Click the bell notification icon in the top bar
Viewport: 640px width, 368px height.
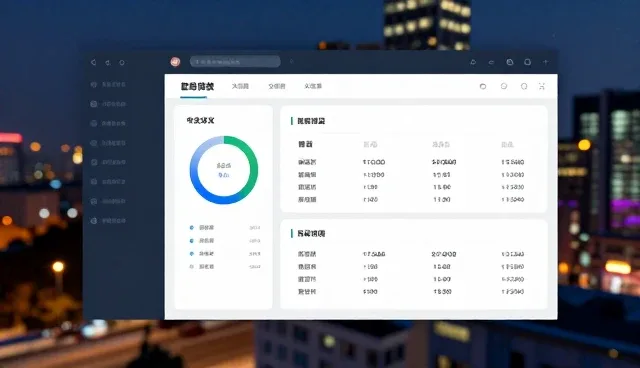[x=473, y=62]
